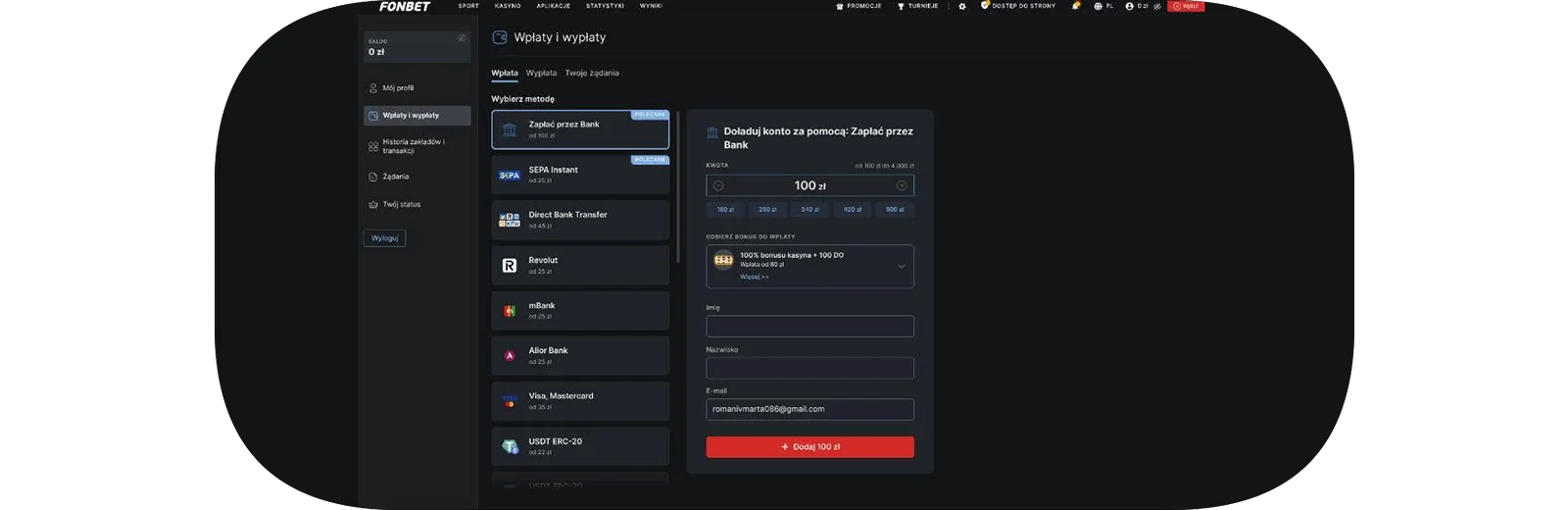The width and height of the screenshot is (1568, 510).
Task: Click the wallet icon beside page title
Action: tap(500, 37)
